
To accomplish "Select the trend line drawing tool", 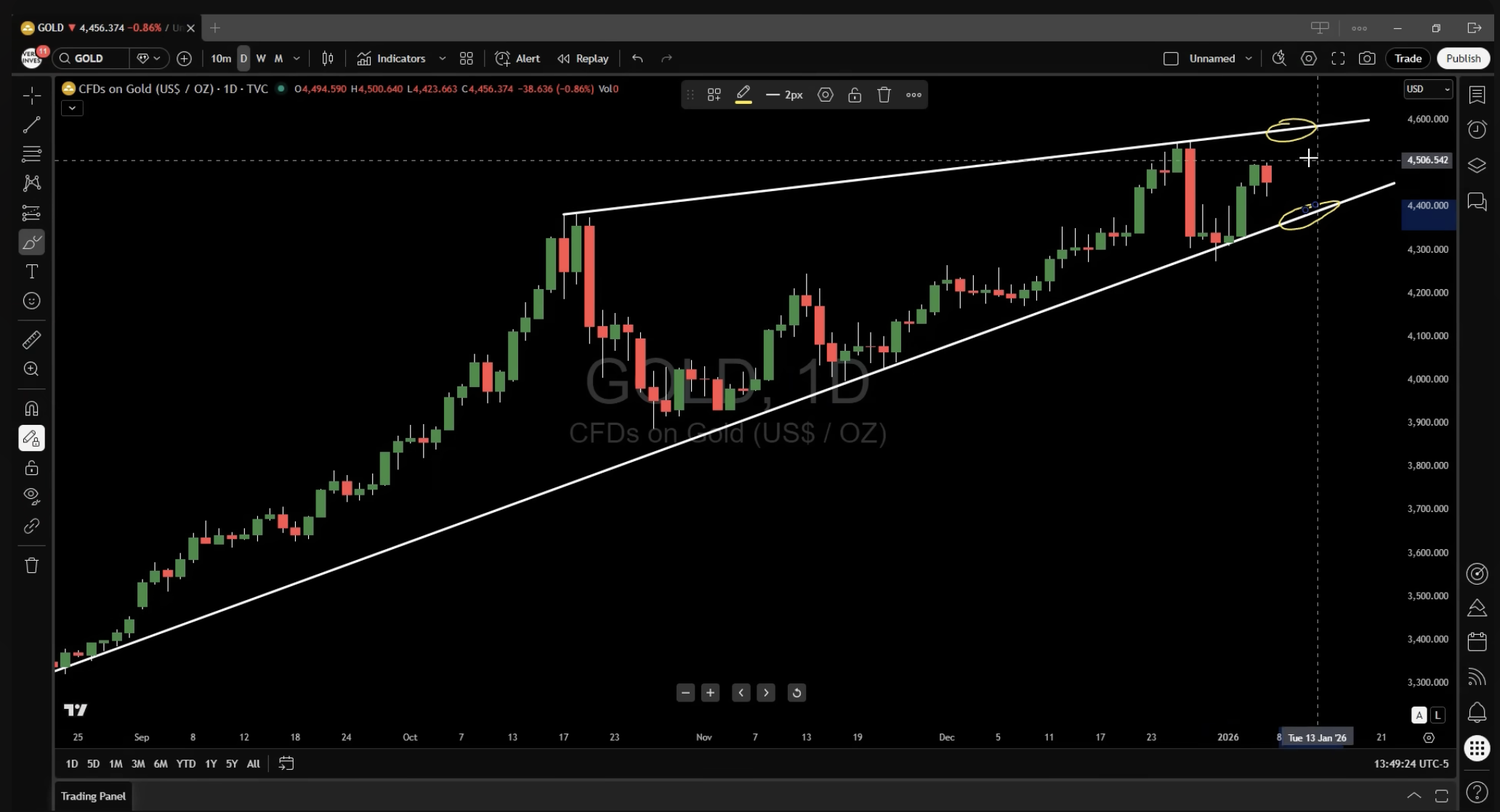I will pos(31,125).
